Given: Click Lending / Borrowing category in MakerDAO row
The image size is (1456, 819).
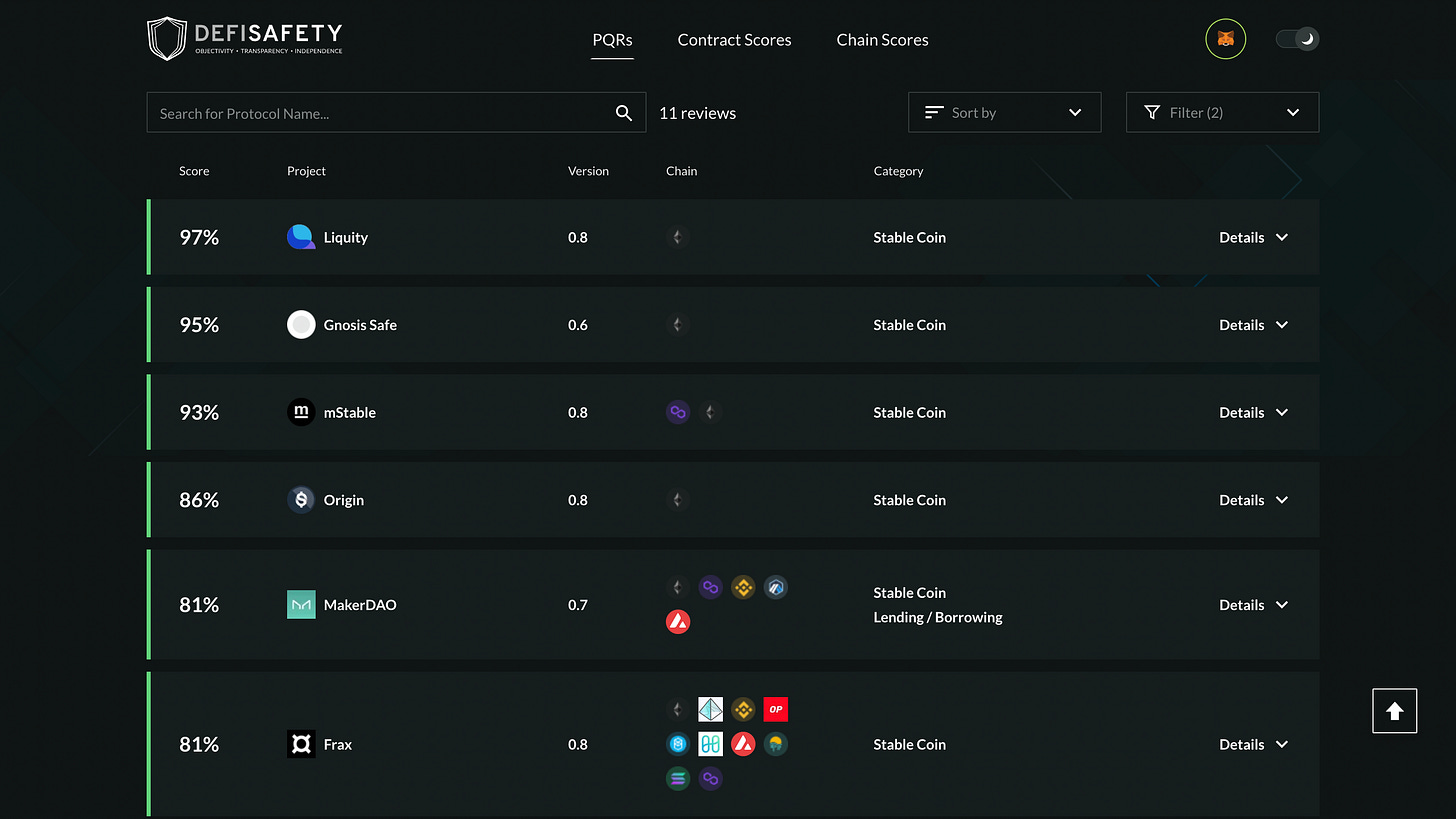Looking at the screenshot, I should click(x=938, y=617).
